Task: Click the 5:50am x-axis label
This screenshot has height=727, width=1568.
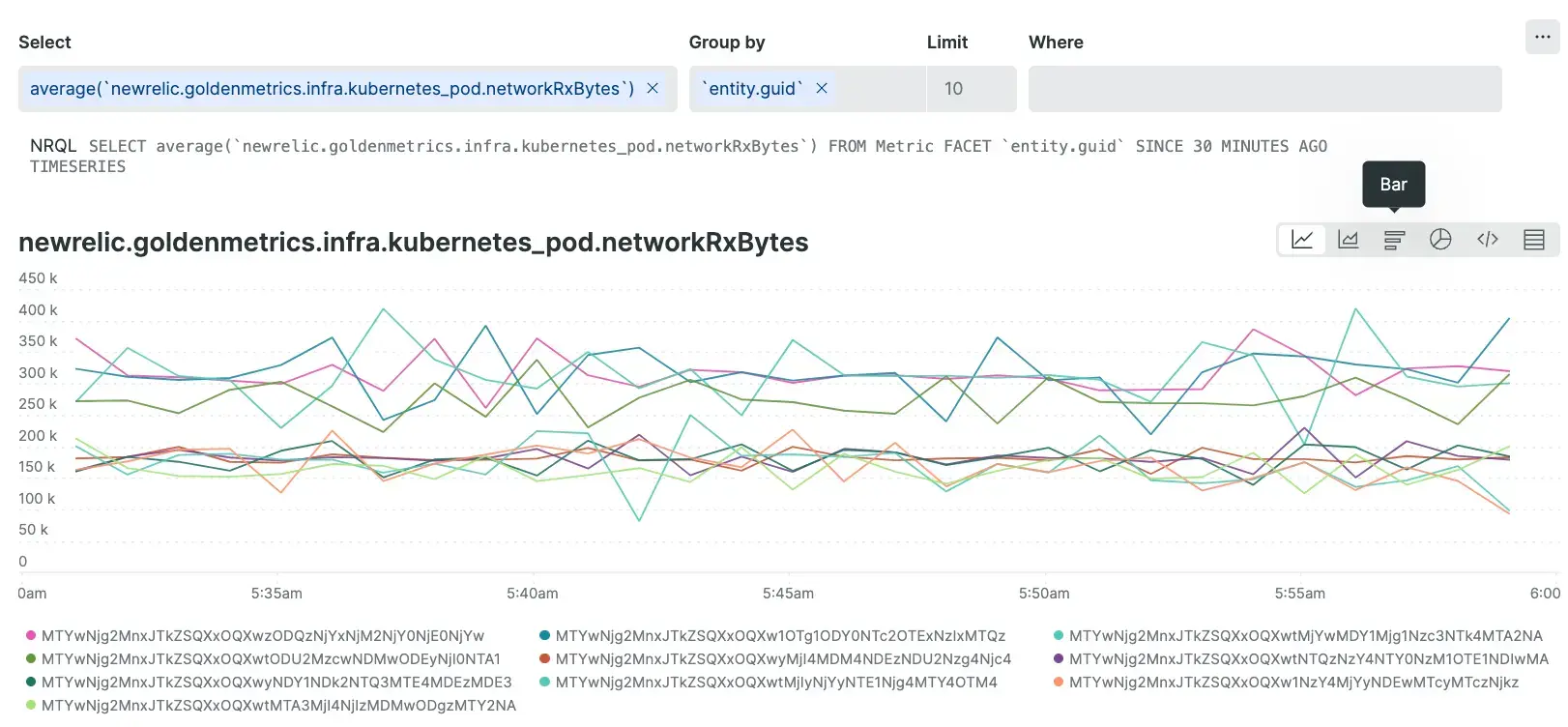Action: click(x=1044, y=594)
